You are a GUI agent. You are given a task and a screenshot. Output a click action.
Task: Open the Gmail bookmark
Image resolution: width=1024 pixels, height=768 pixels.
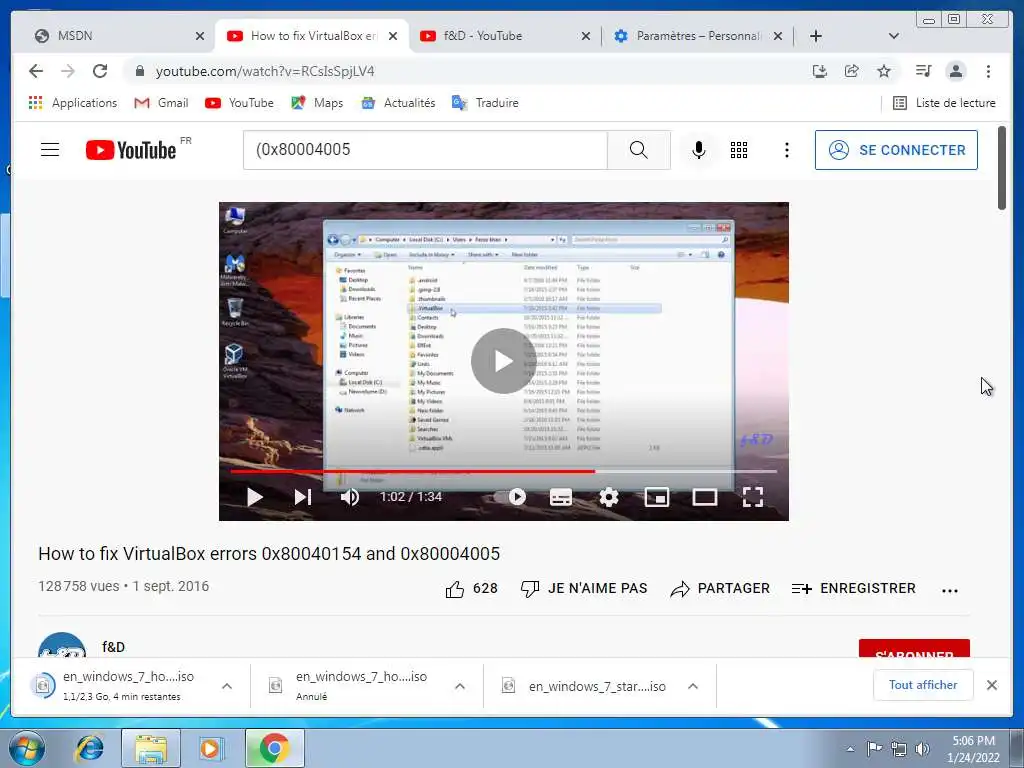coord(161,103)
